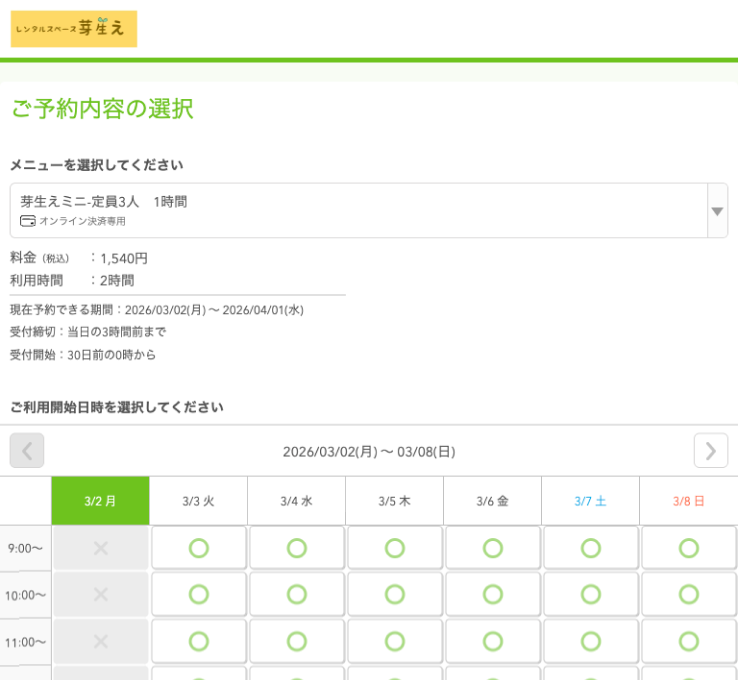Choose the 3/8 日 Sunday column header

point(688,501)
